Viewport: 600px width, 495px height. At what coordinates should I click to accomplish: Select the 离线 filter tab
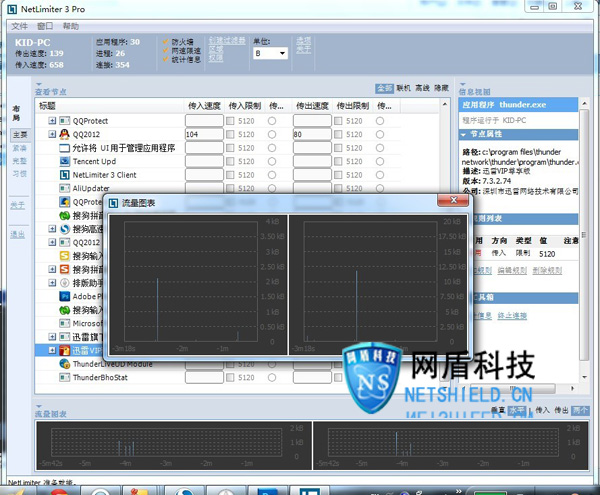click(x=422, y=88)
